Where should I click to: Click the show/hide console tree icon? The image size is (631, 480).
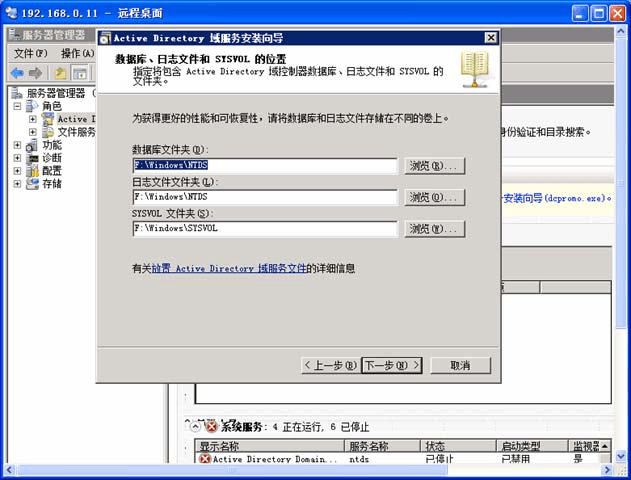(x=79, y=73)
